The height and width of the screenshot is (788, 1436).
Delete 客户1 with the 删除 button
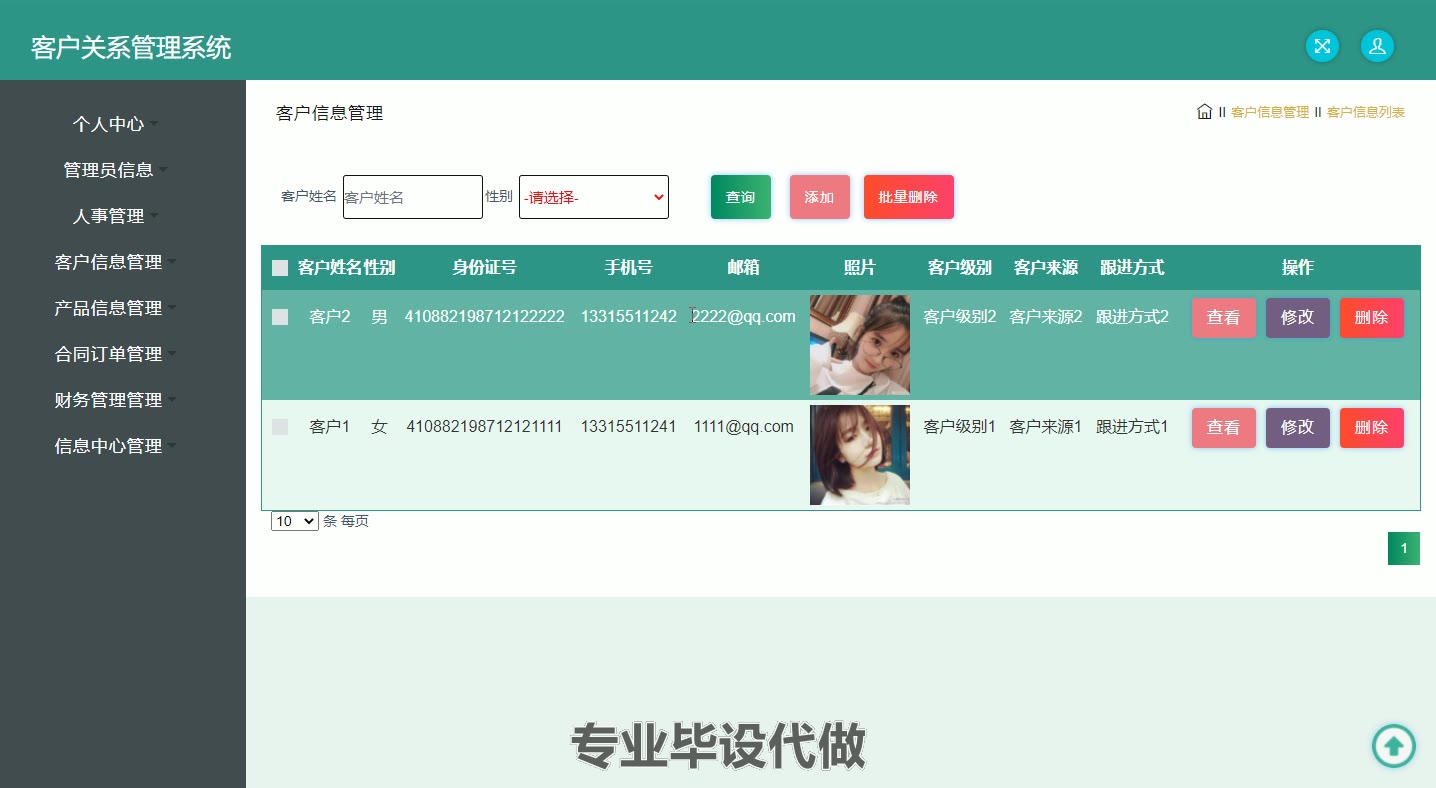point(1372,428)
